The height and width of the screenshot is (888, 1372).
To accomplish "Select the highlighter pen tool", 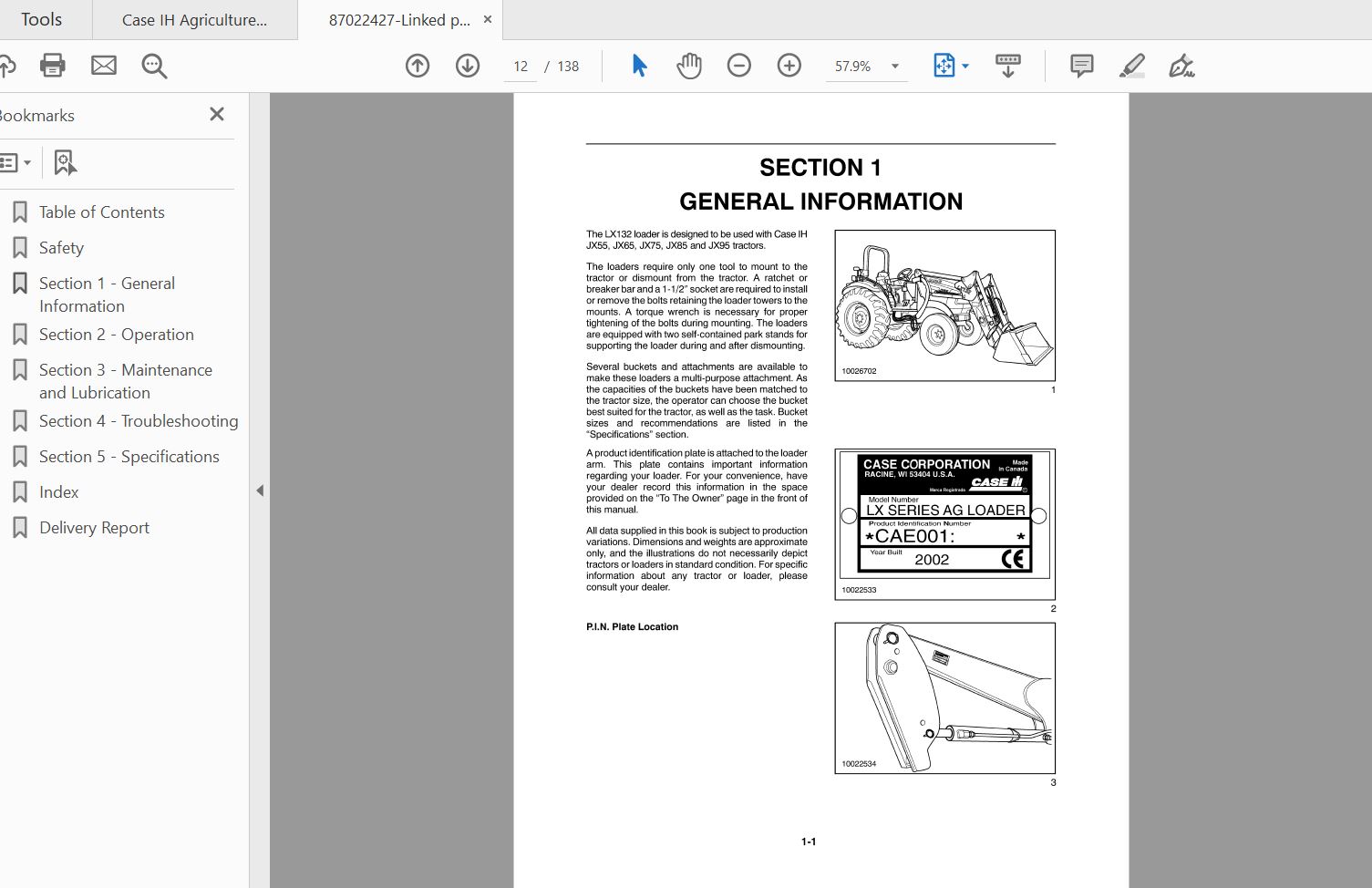I will coord(1132,66).
